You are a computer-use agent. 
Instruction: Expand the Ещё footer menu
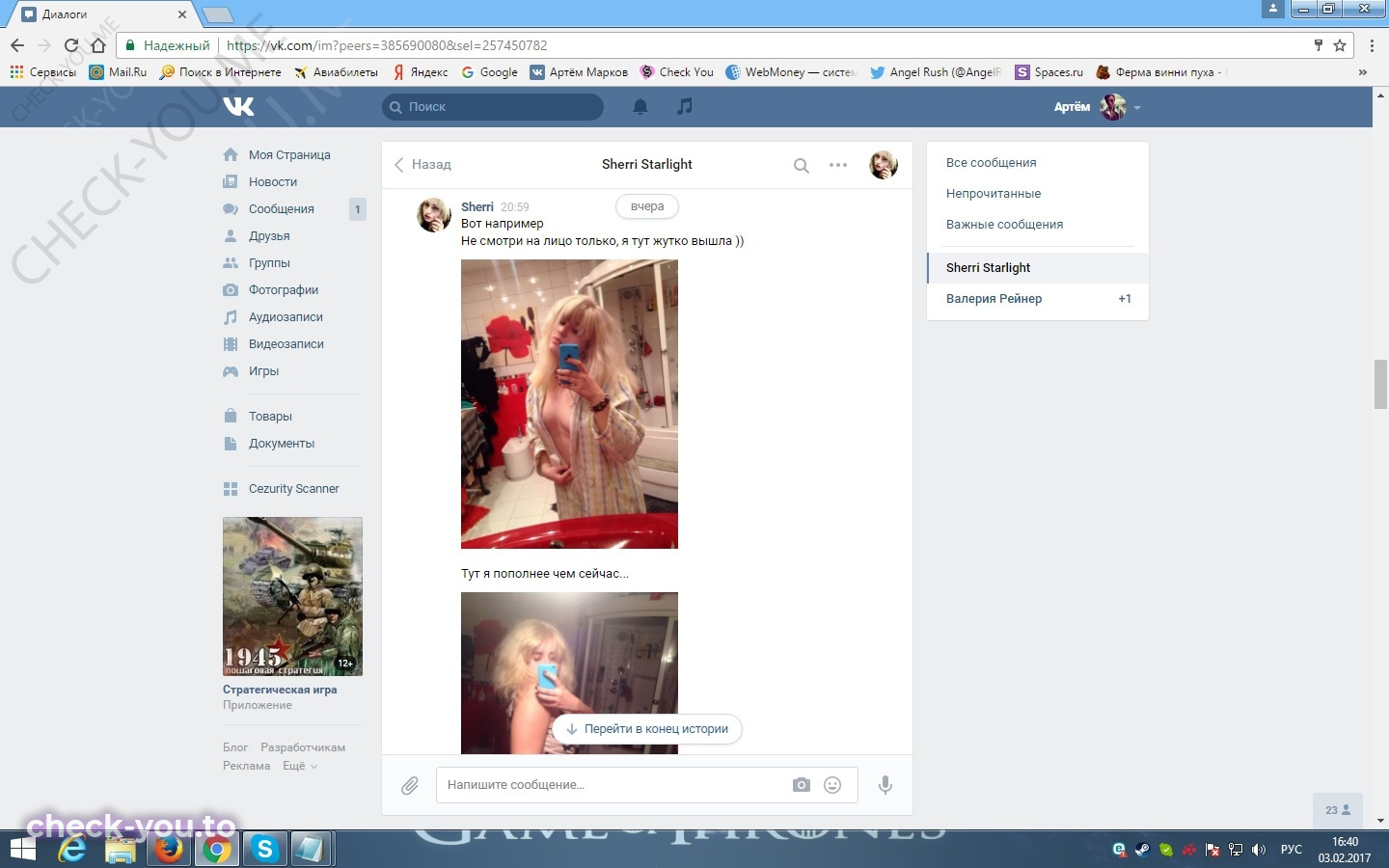click(x=299, y=766)
